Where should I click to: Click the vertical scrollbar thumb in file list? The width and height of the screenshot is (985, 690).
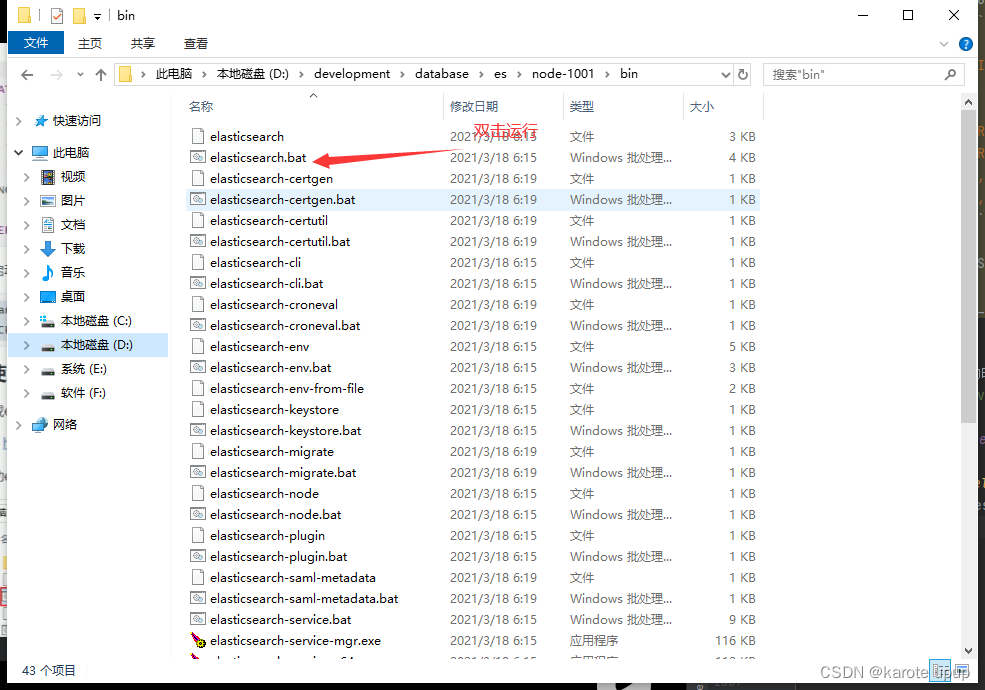click(x=968, y=266)
